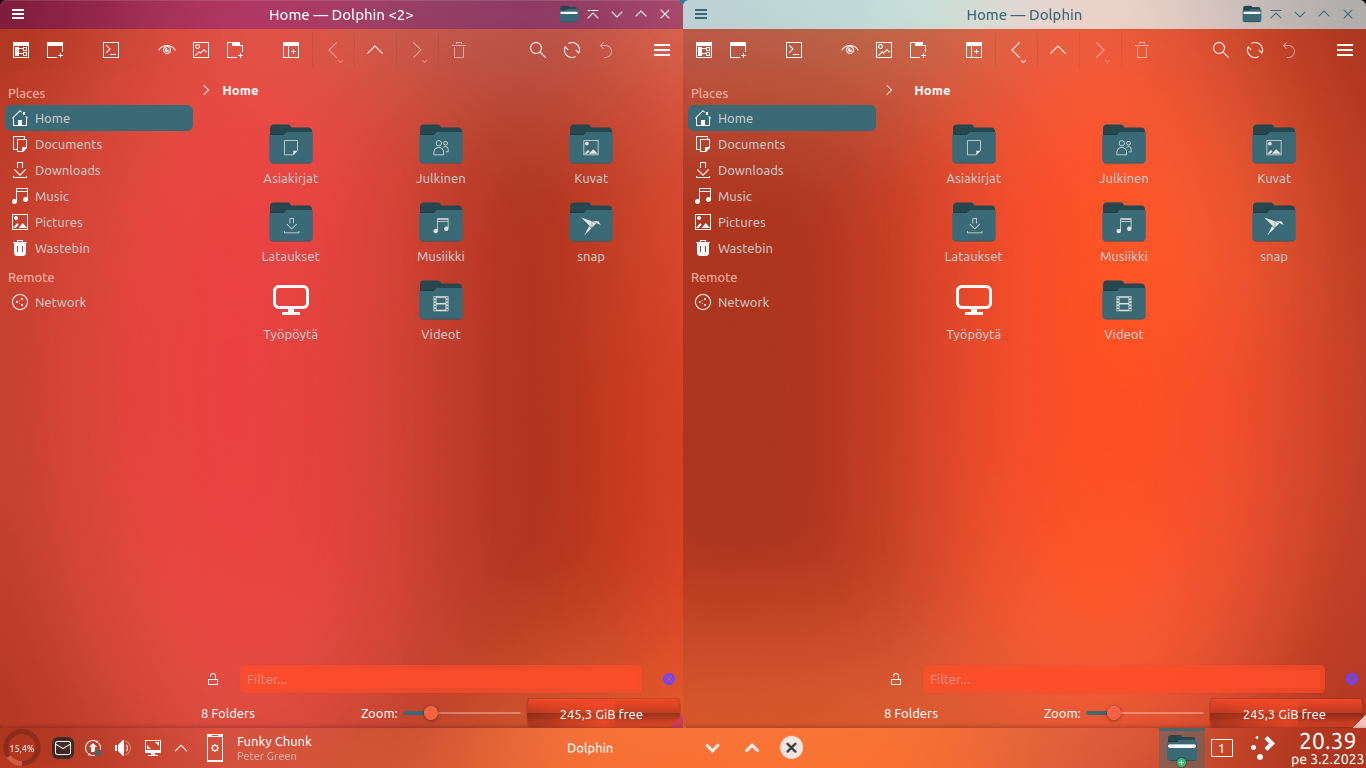Click 245,3 GiB free button in Dolphin <2>
The height and width of the screenshot is (768, 1366).
click(603, 714)
